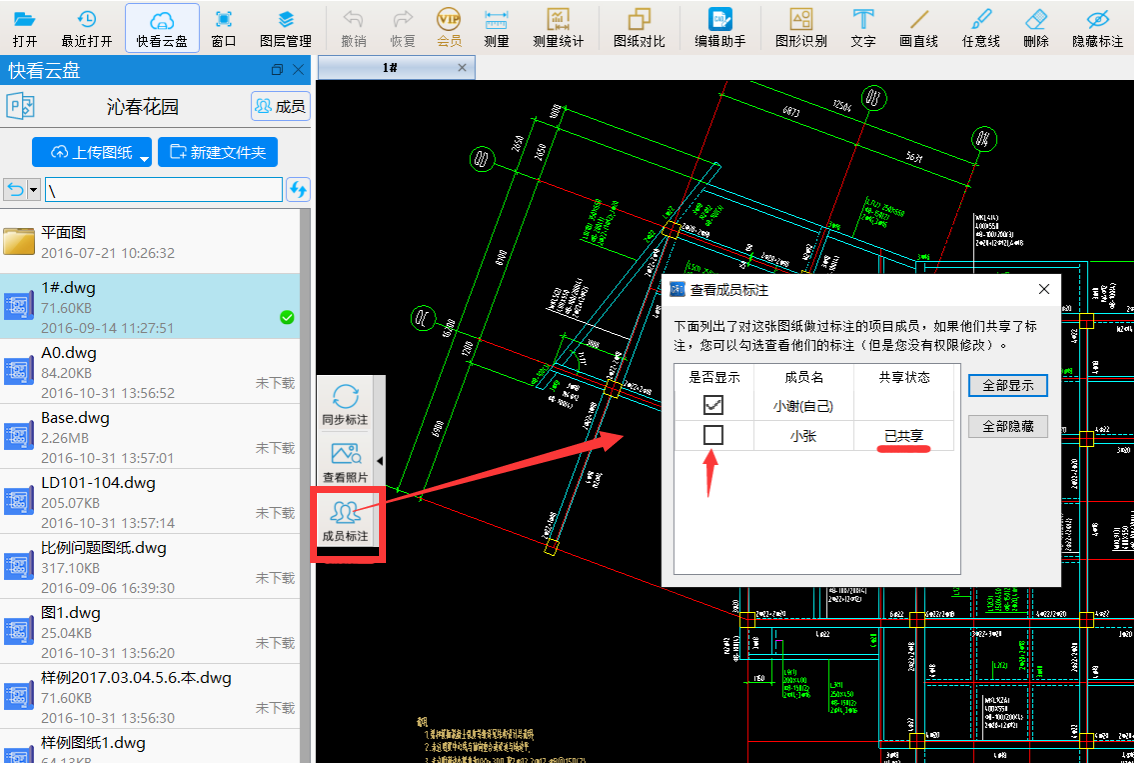Collapse the side tool panel arrow
Viewport: 1134px width, 763px height.
pyautogui.click(x=379, y=461)
